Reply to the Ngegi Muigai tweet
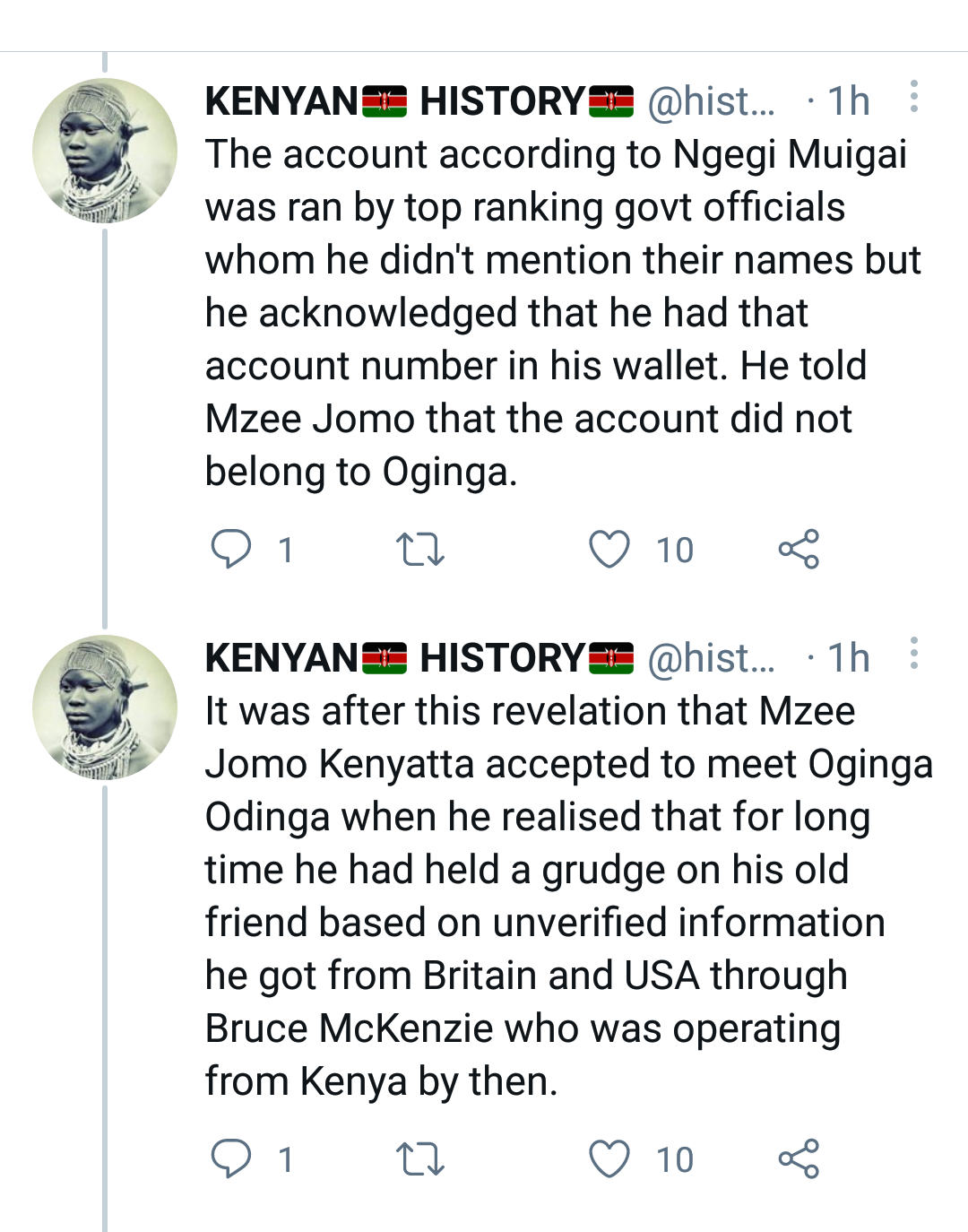The height and width of the screenshot is (1232, 968). pyautogui.click(x=231, y=549)
